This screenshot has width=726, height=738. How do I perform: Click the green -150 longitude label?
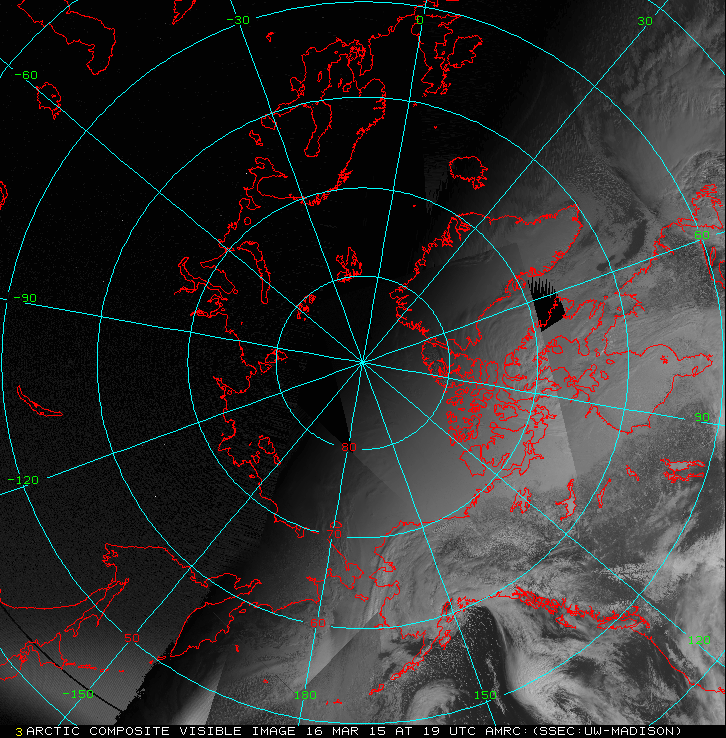(78, 694)
